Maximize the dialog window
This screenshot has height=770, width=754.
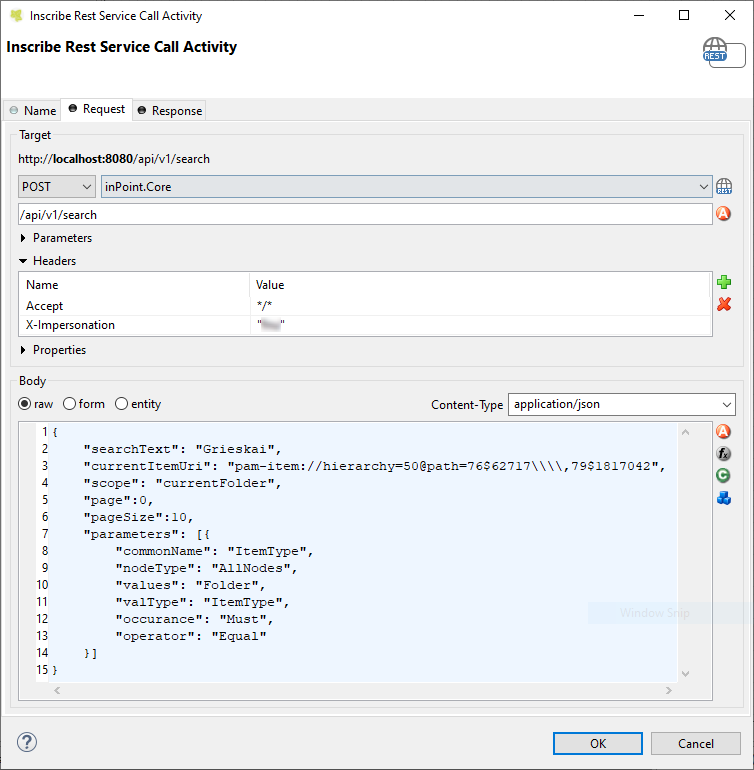pyautogui.click(x=684, y=15)
